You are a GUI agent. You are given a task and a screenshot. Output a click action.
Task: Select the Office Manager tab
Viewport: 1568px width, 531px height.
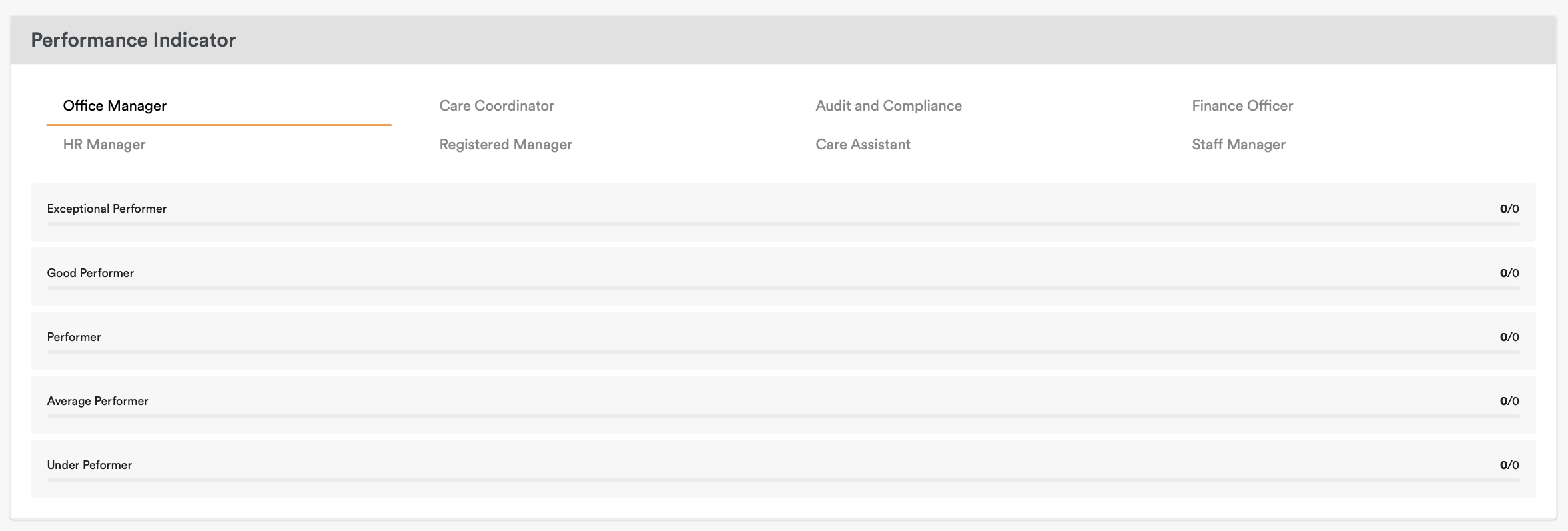pos(115,106)
